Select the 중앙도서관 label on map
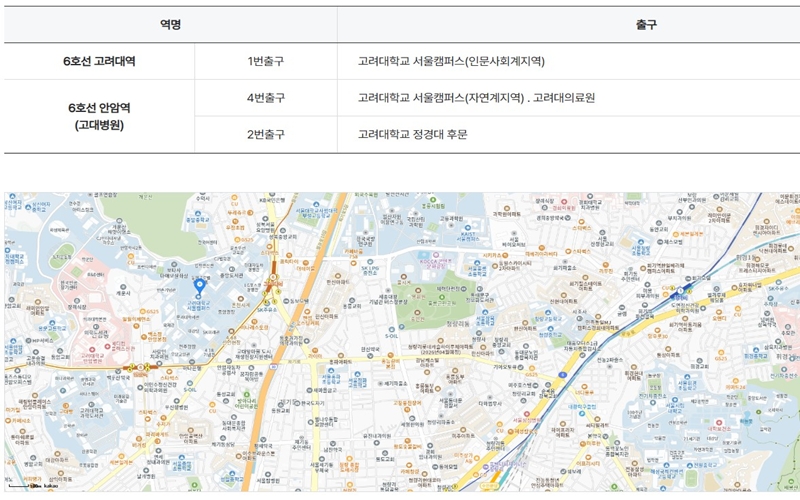The image size is (800, 500). 230,278
